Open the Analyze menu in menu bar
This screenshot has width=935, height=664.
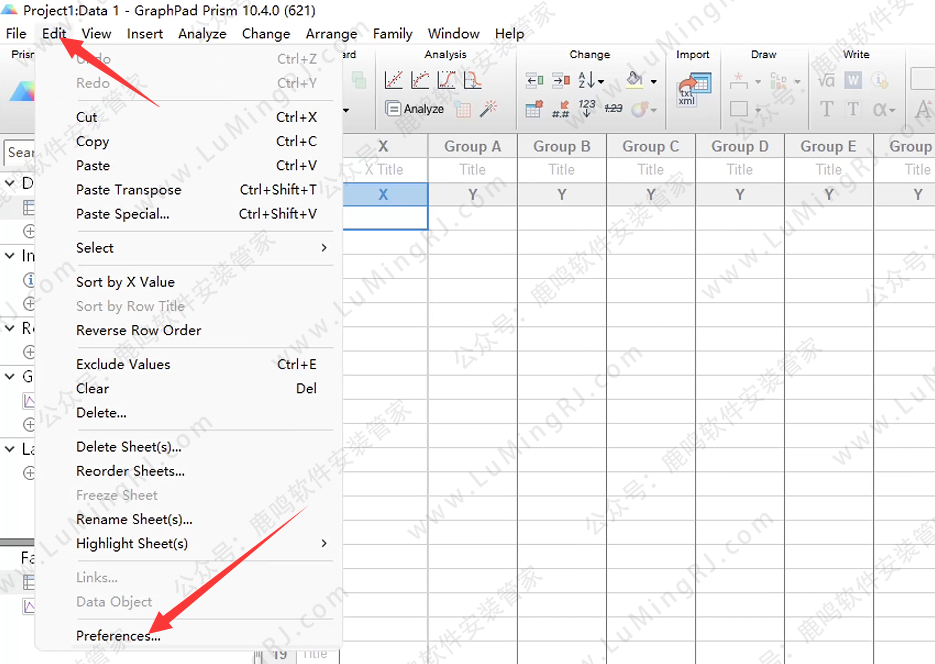(x=202, y=33)
